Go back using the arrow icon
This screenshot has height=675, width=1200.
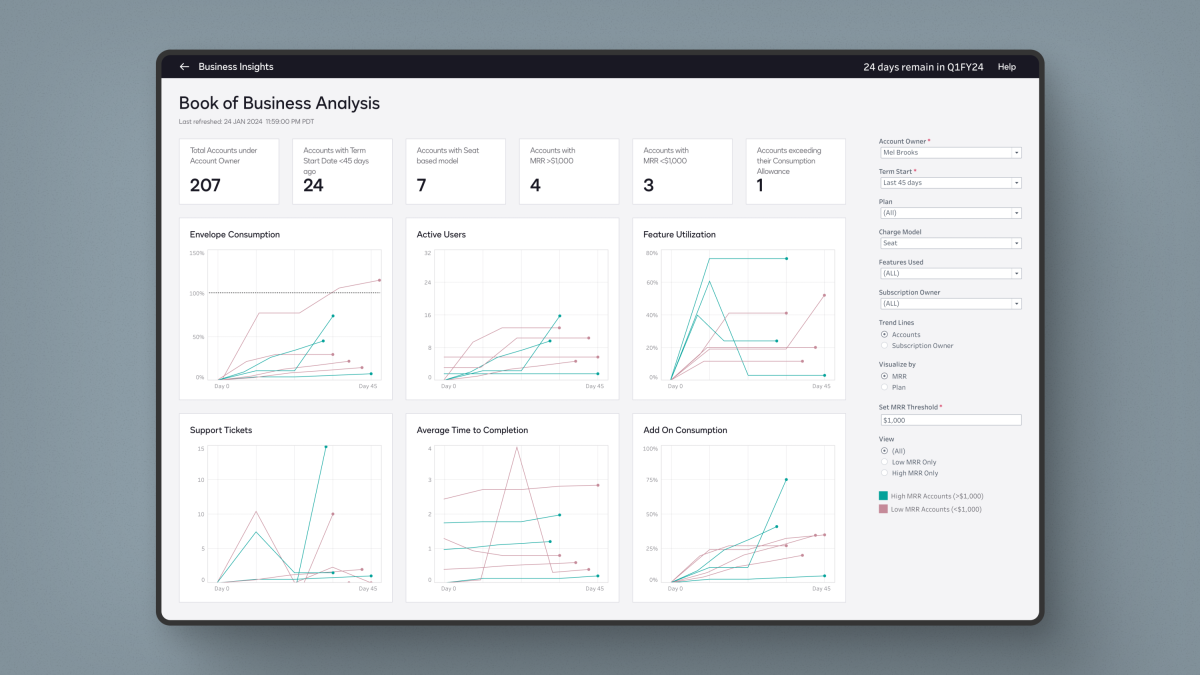184,67
